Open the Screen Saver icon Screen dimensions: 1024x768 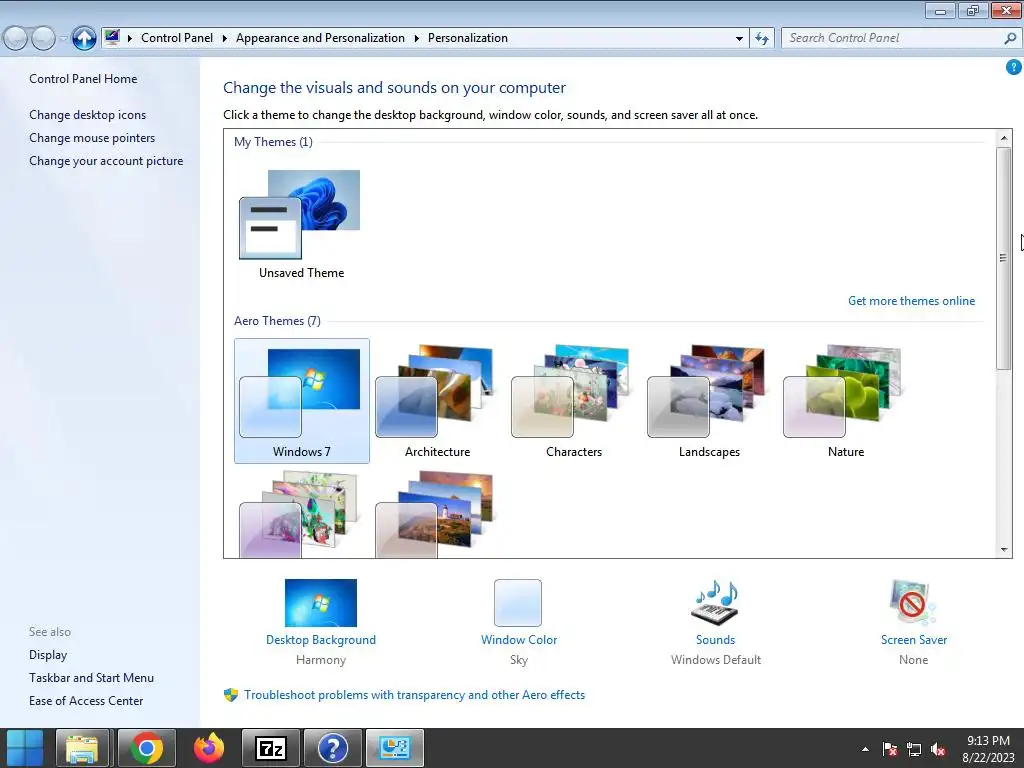click(913, 602)
